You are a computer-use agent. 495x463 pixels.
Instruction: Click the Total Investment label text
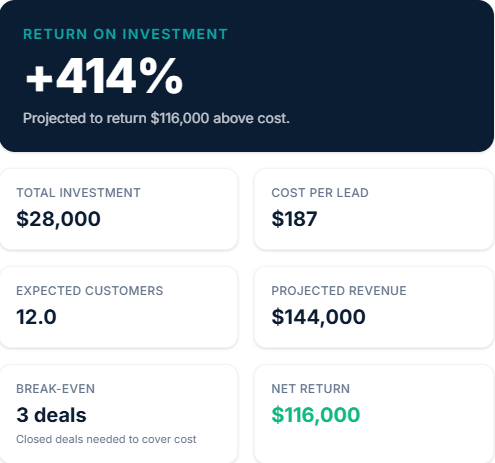coord(78,193)
